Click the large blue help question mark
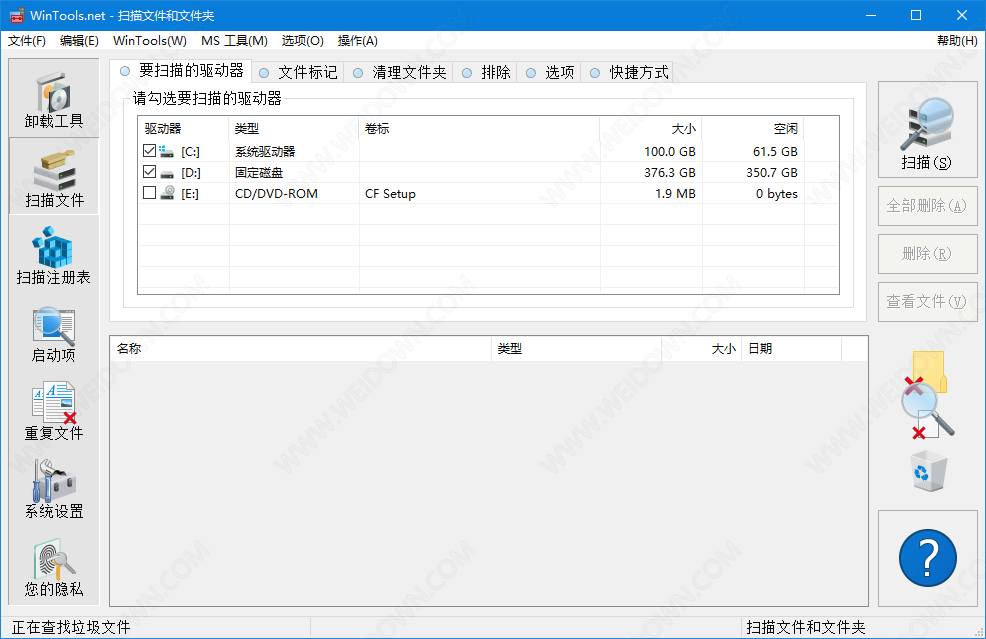 [x=928, y=558]
